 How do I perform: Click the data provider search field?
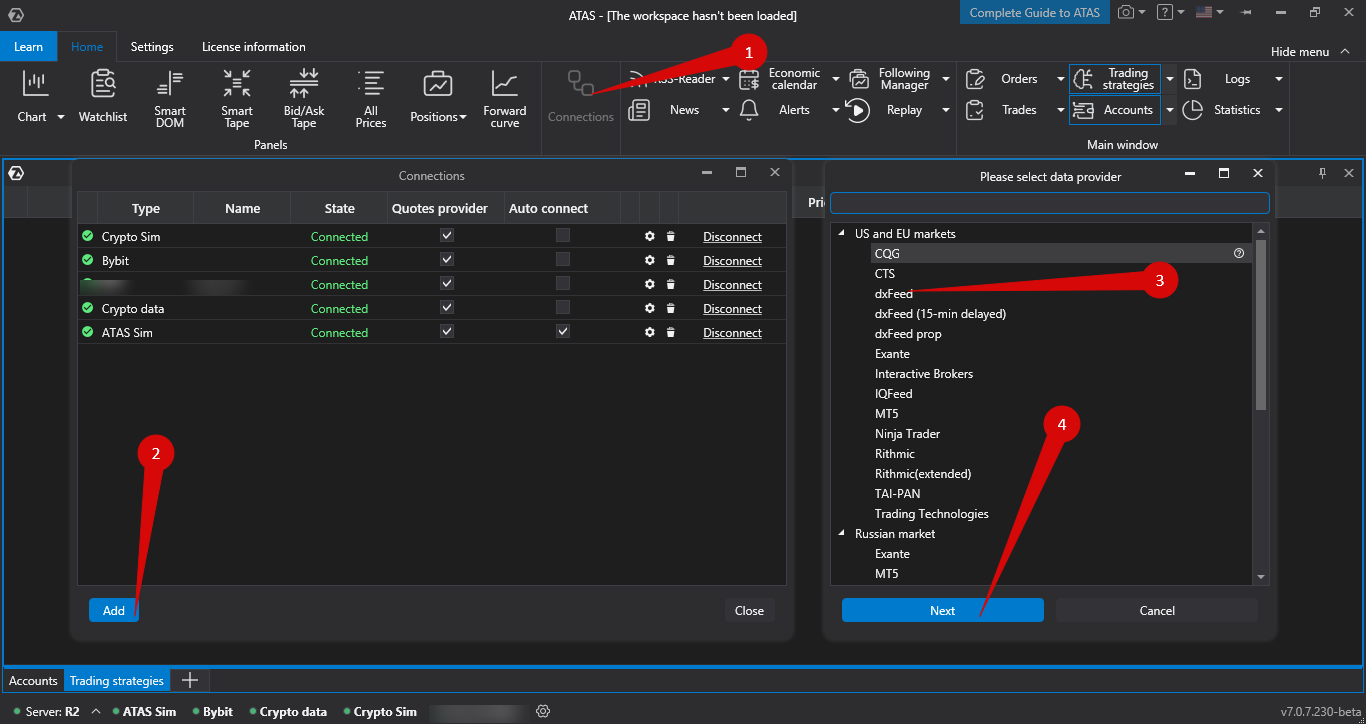point(1050,203)
